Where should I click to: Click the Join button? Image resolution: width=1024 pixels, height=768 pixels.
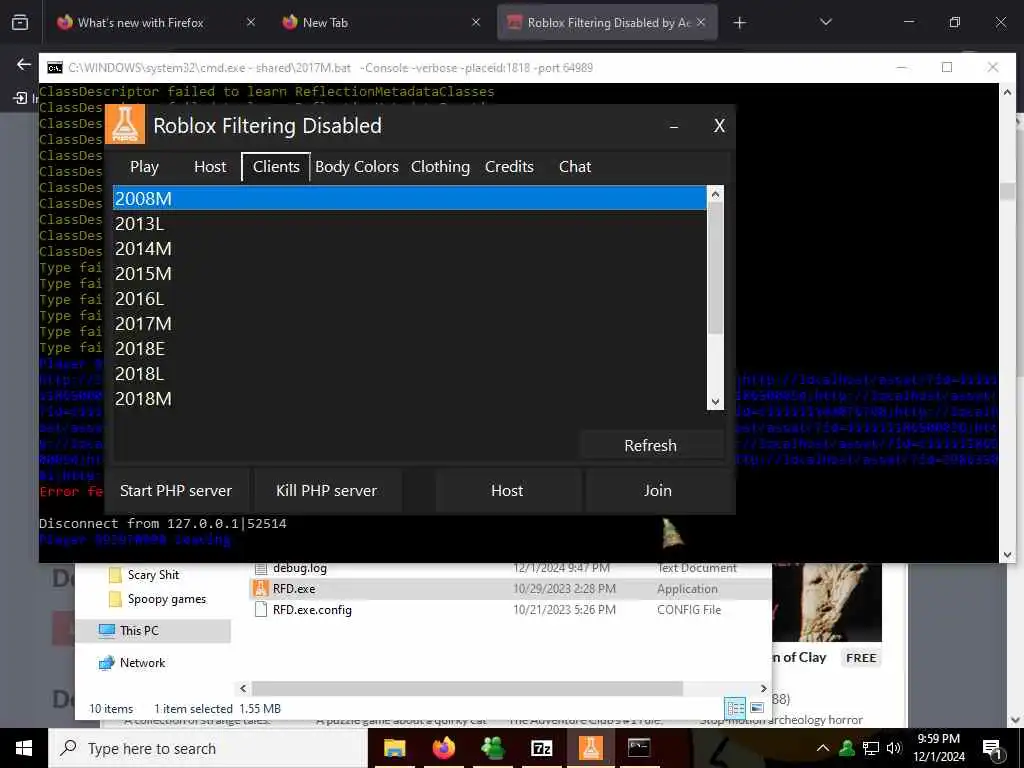[x=658, y=490]
